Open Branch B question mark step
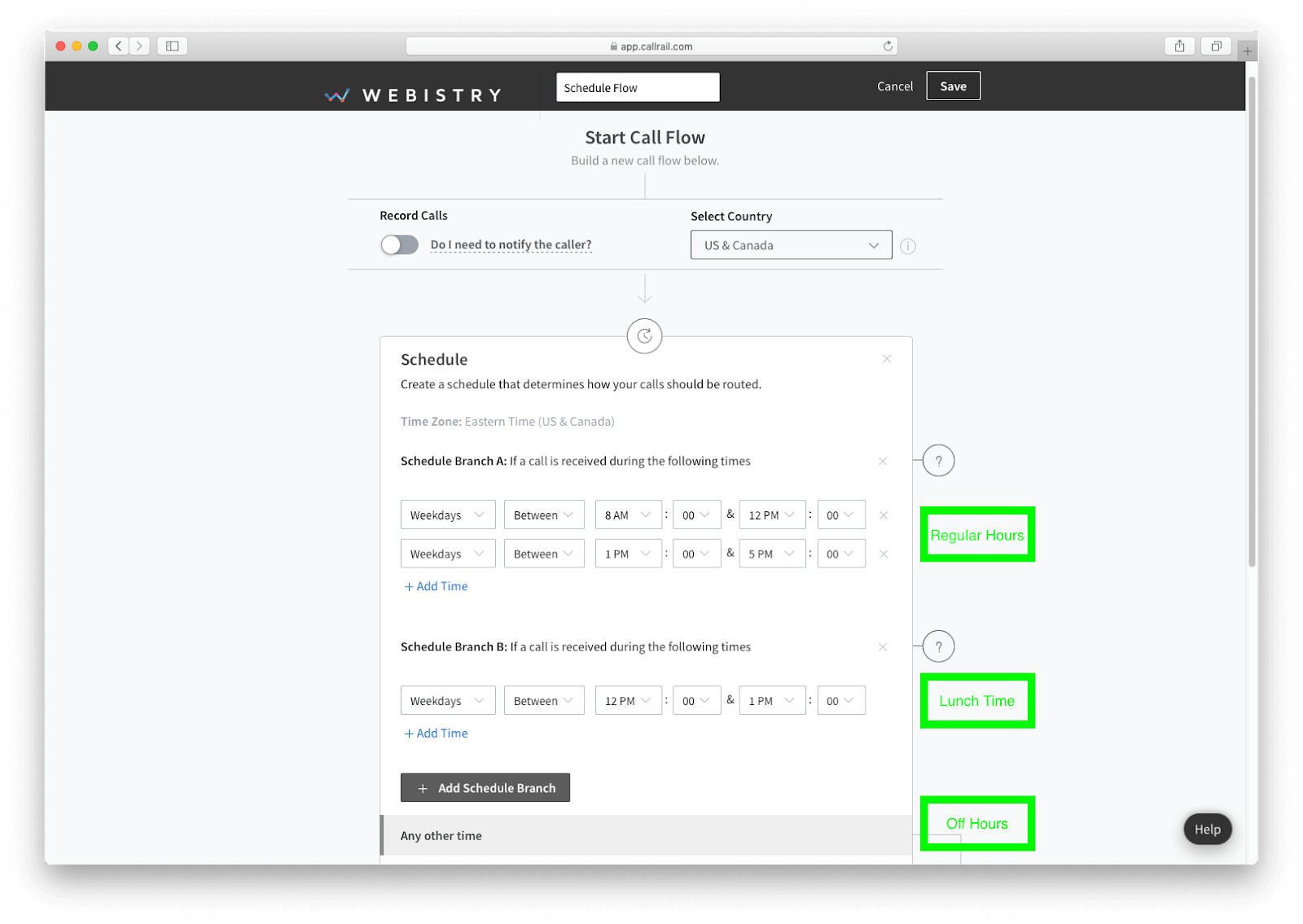 (938, 646)
